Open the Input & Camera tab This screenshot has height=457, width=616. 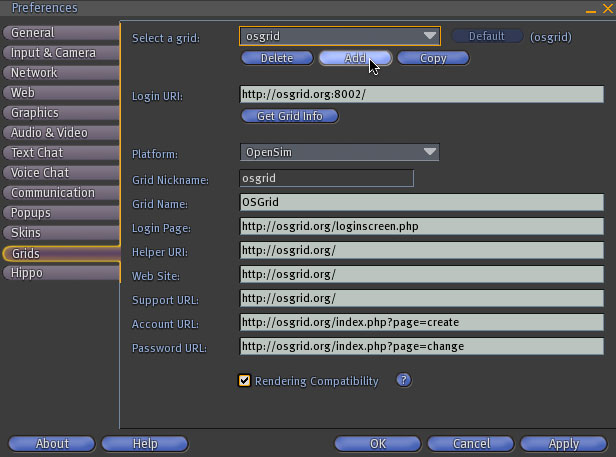click(x=61, y=53)
